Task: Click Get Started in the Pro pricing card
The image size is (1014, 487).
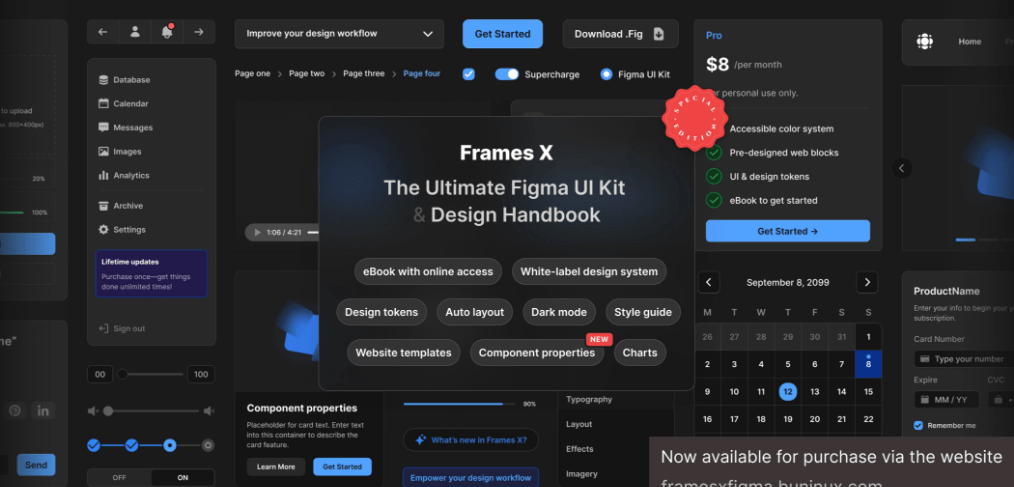Action: click(788, 231)
